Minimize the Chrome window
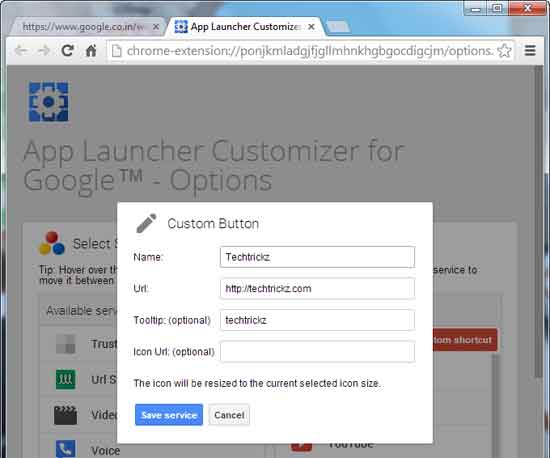Screen dimensions: 550x458 click(476, 8)
